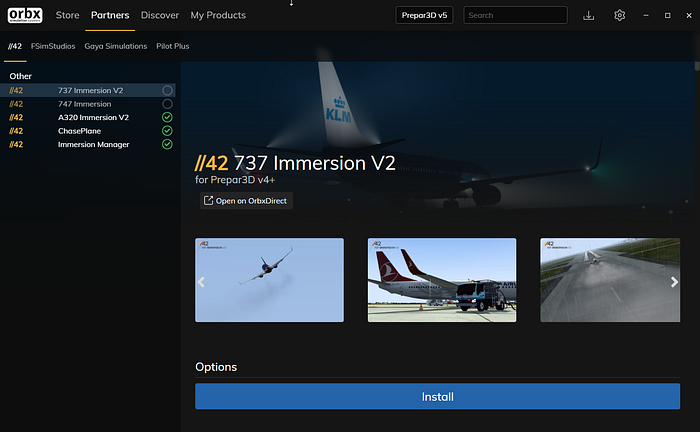Screen dimensions: 700x432
Task: Click the vertical scrollbar thumb
Action: click(x=697, y=66)
